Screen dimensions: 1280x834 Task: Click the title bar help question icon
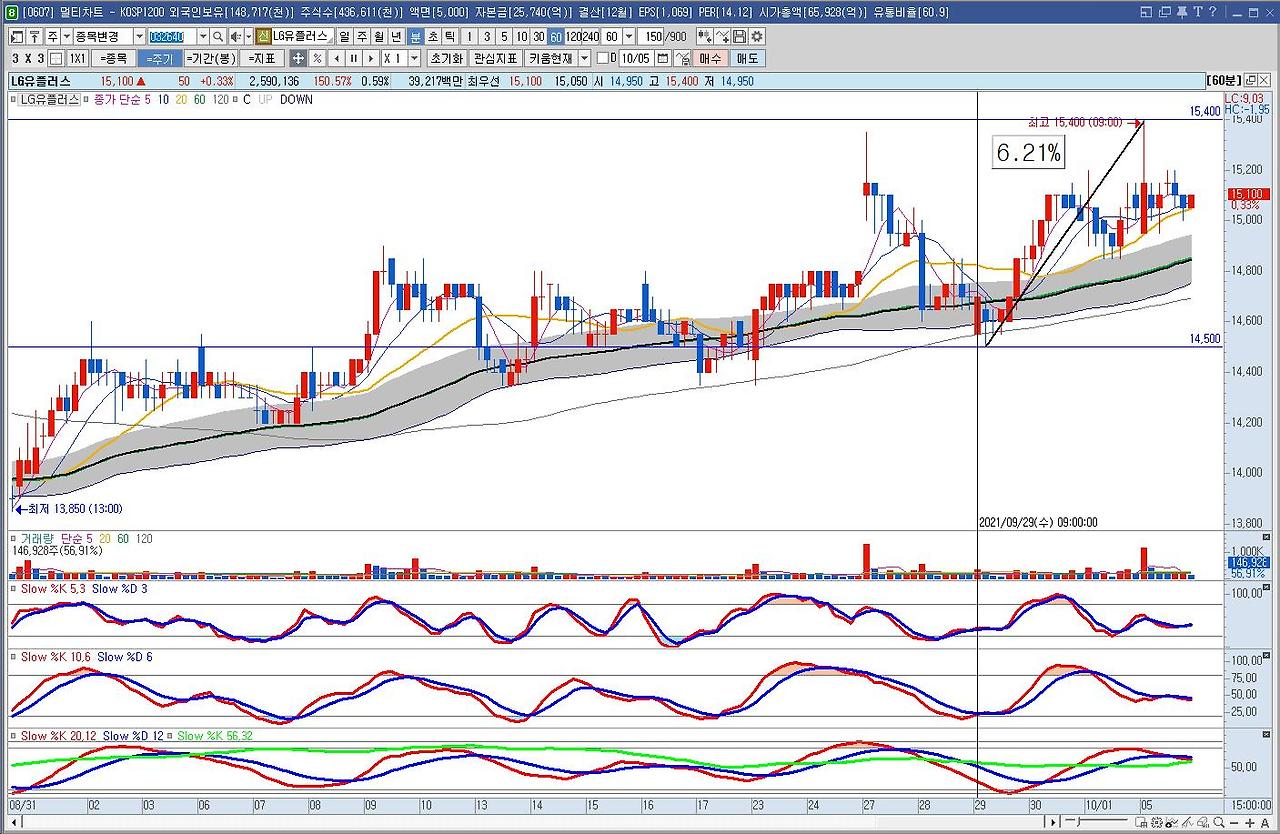(x=1212, y=12)
